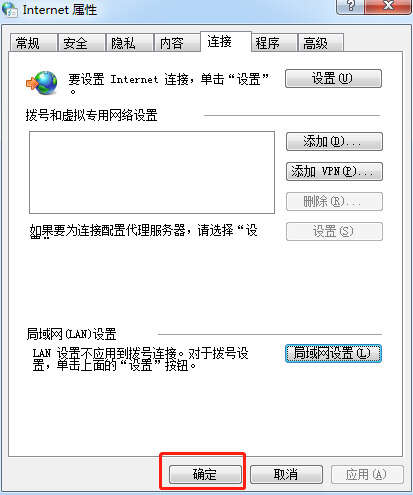Open the 高级 tab
413x495 pixels.
pyautogui.click(x=321, y=43)
